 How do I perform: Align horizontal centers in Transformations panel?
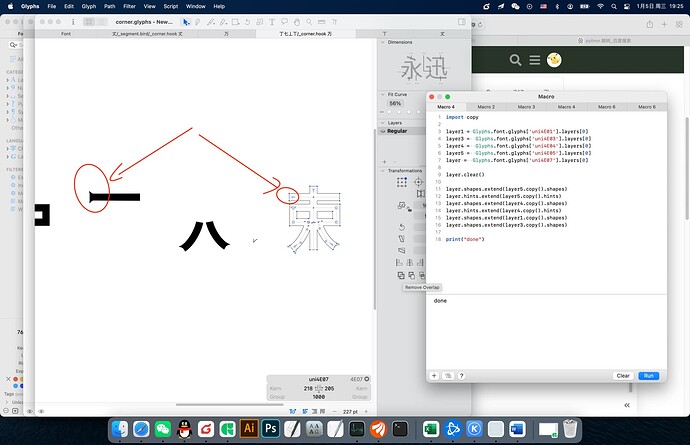coord(410,262)
